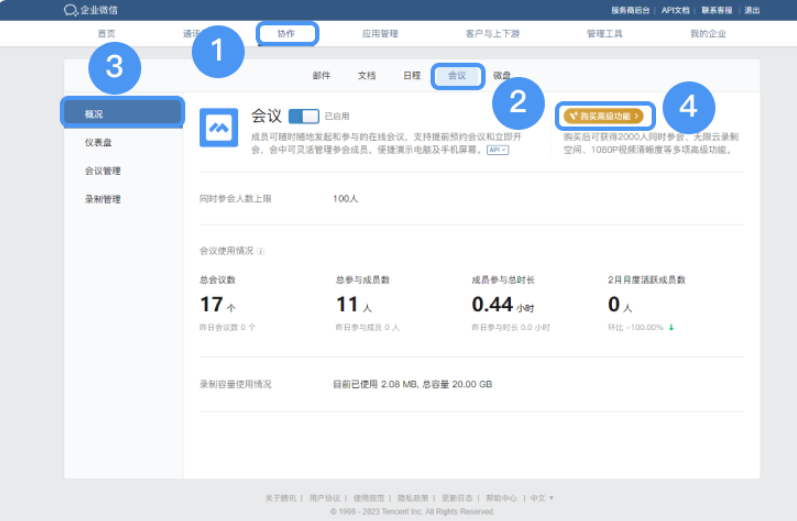This screenshot has height=521, width=797.
Task: Open the 帮助中心 footer link
Action: point(501,497)
